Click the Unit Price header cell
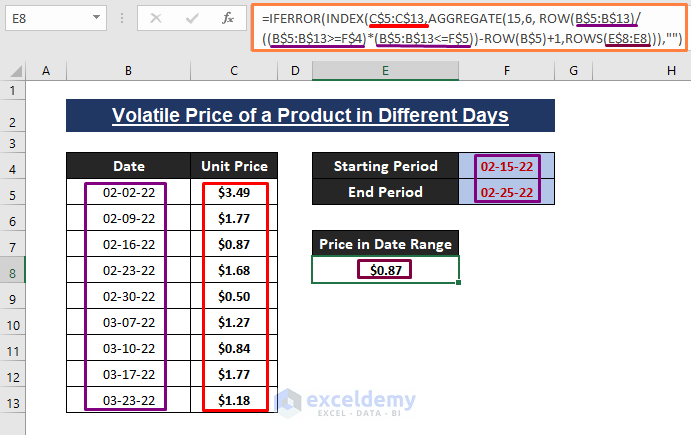The image size is (691, 435). click(234, 166)
